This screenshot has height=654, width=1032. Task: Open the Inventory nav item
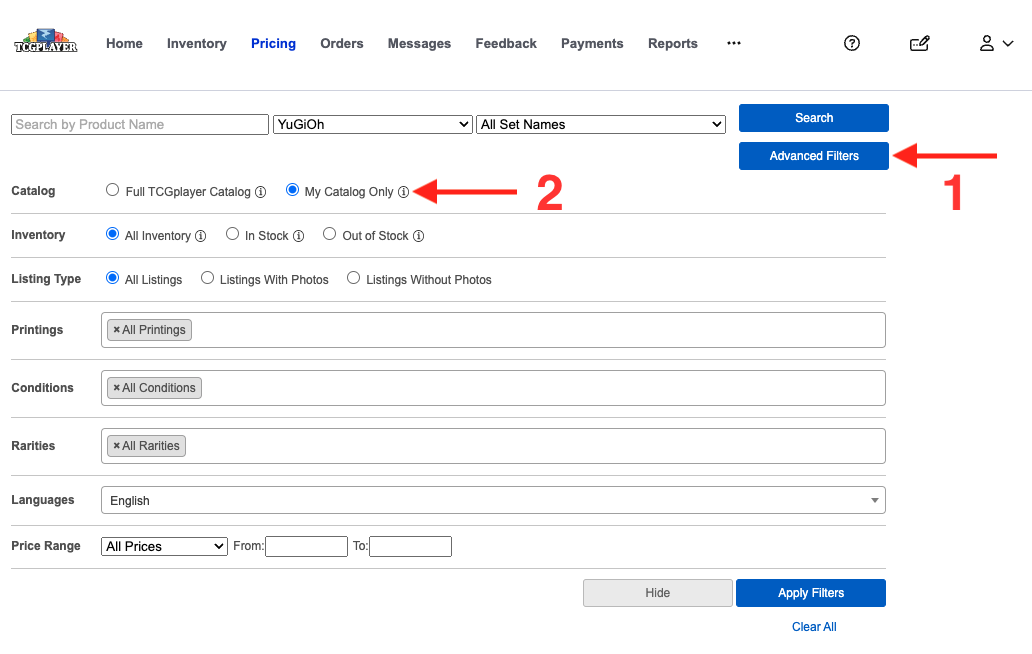197,43
